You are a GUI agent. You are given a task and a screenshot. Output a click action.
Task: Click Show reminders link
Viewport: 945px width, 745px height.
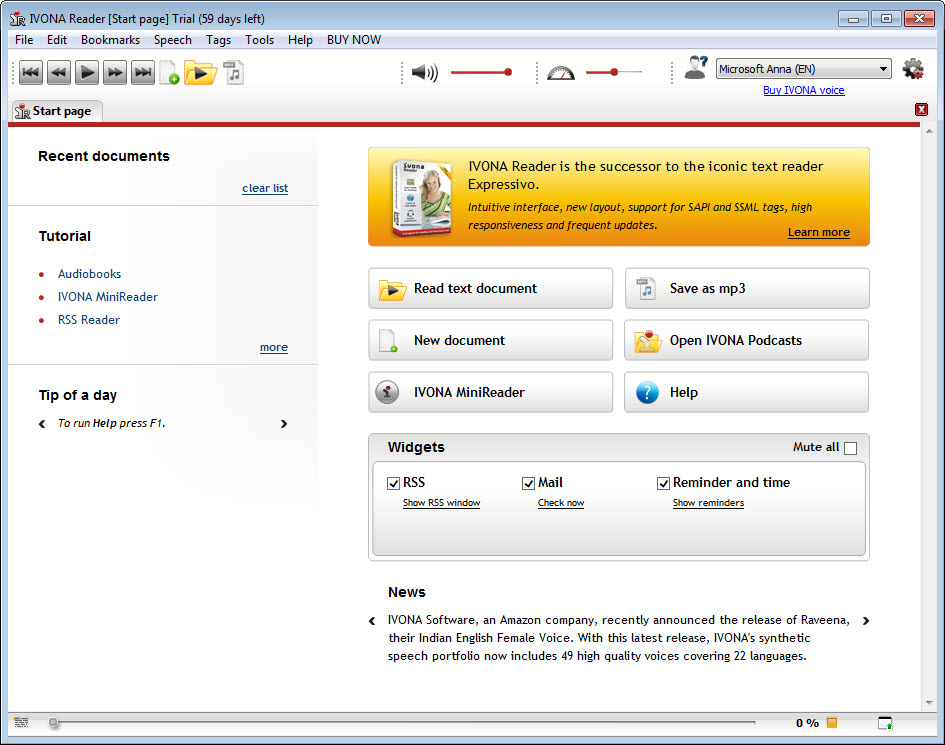708,503
